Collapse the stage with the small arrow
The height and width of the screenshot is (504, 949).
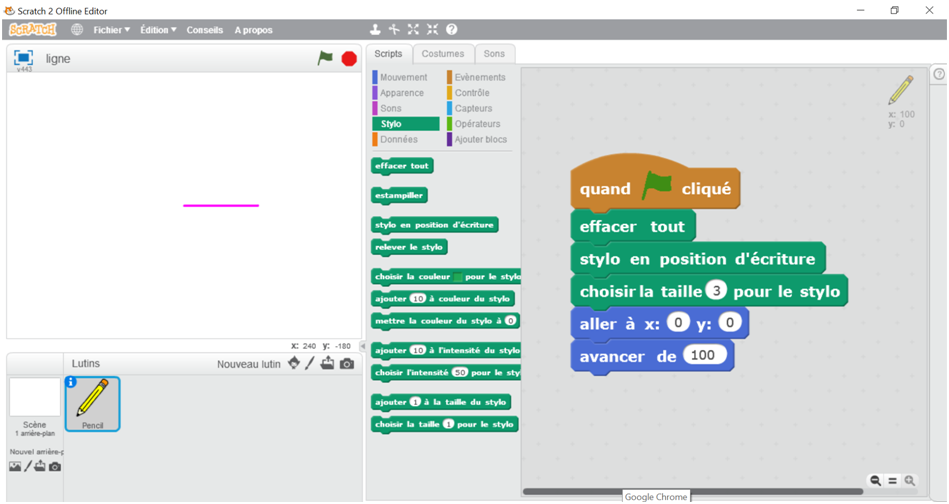point(362,346)
